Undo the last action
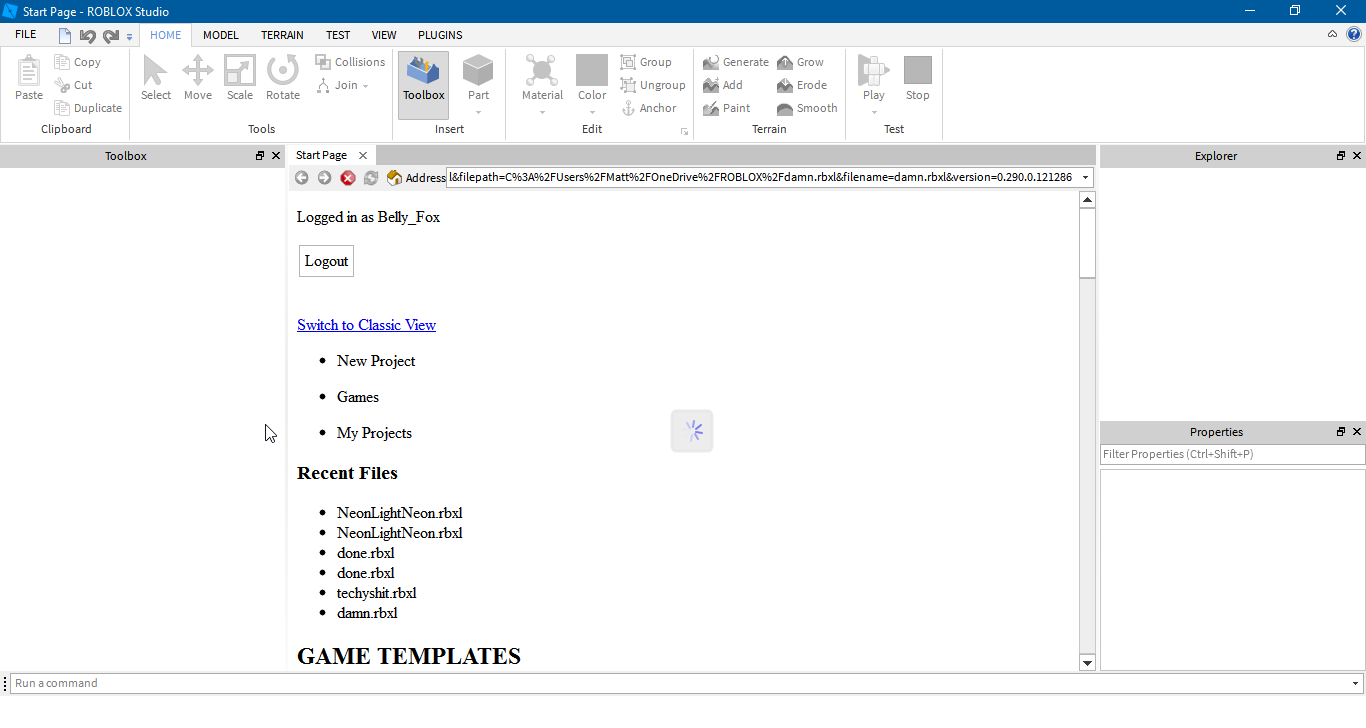Image resolution: width=1366 pixels, height=728 pixels. (x=88, y=36)
